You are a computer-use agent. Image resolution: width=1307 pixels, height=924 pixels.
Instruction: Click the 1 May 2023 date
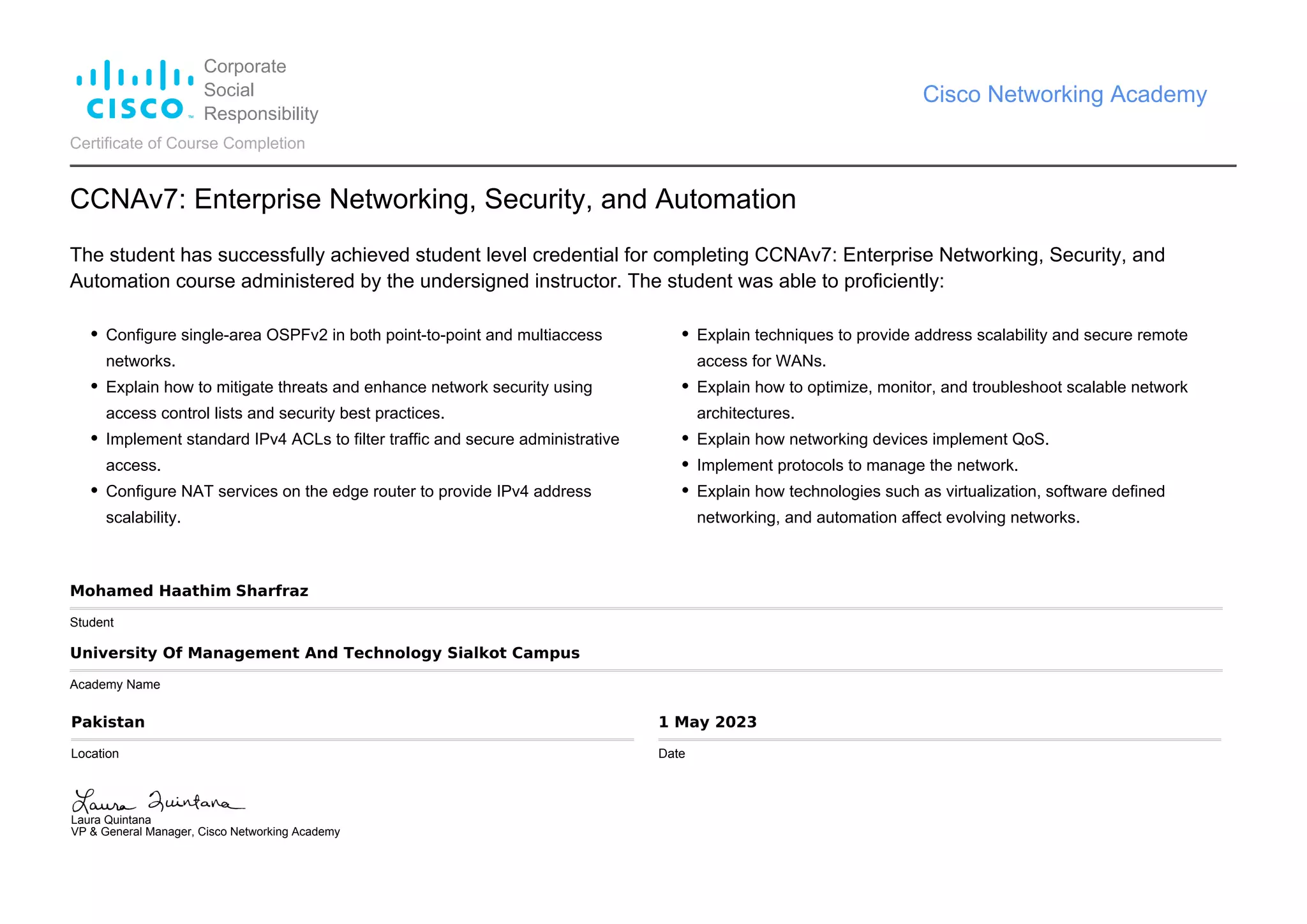[707, 722]
